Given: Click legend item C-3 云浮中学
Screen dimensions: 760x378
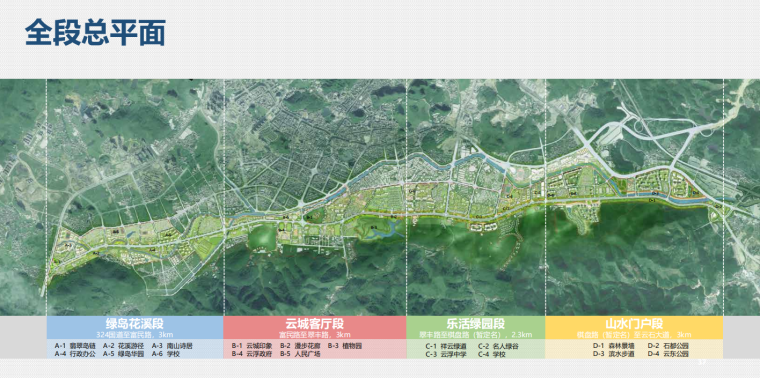Looking at the screenshot, I should point(446,354).
